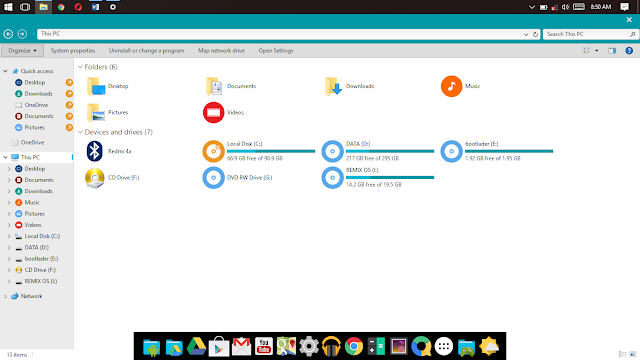640x360 pixels.
Task: Click Uninstall or change a program
Action: (x=147, y=51)
